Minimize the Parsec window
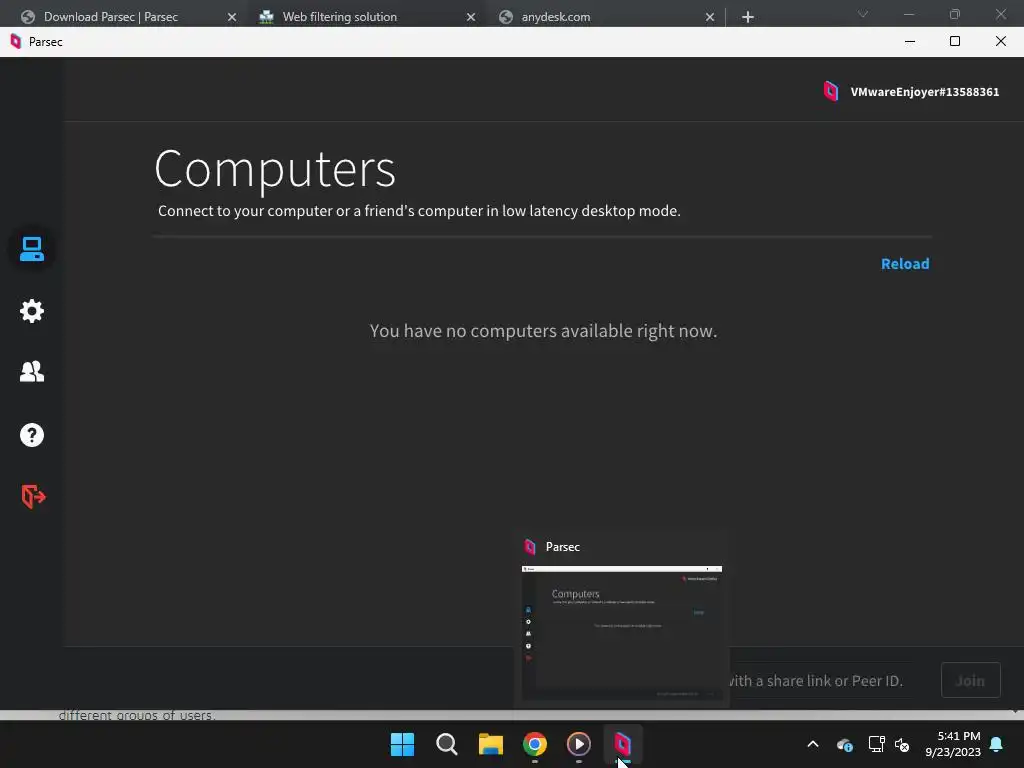Screen dimensions: 1024x768 (x=910, y=41)
